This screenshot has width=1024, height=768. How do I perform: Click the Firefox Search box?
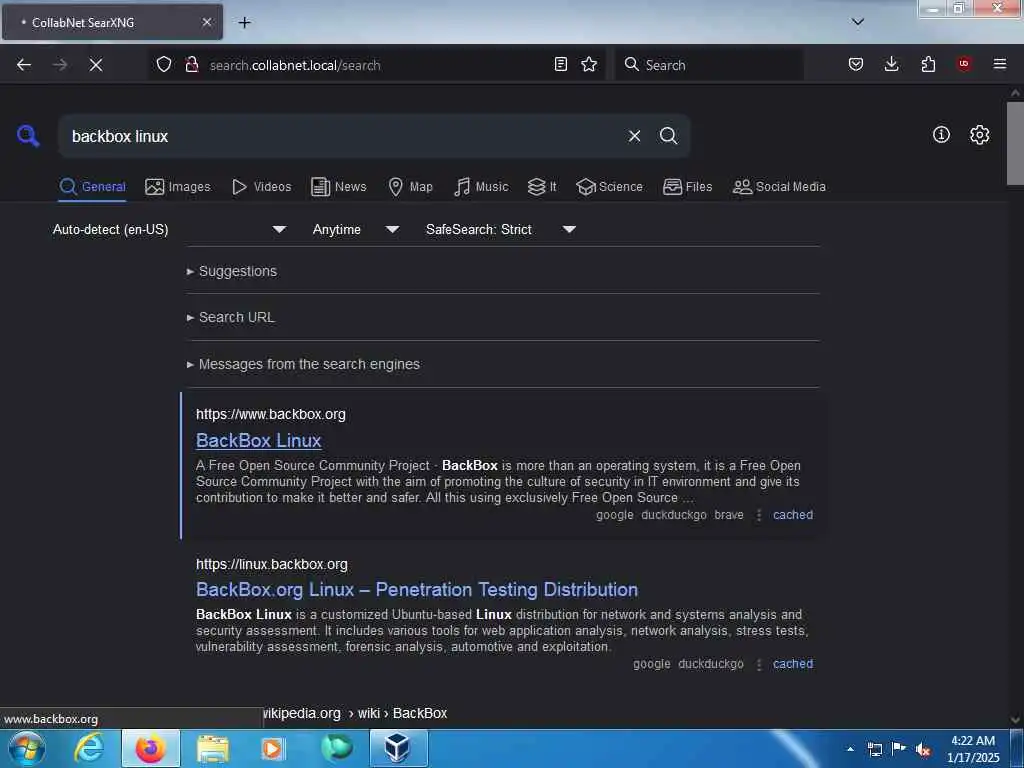coord(709,65)
